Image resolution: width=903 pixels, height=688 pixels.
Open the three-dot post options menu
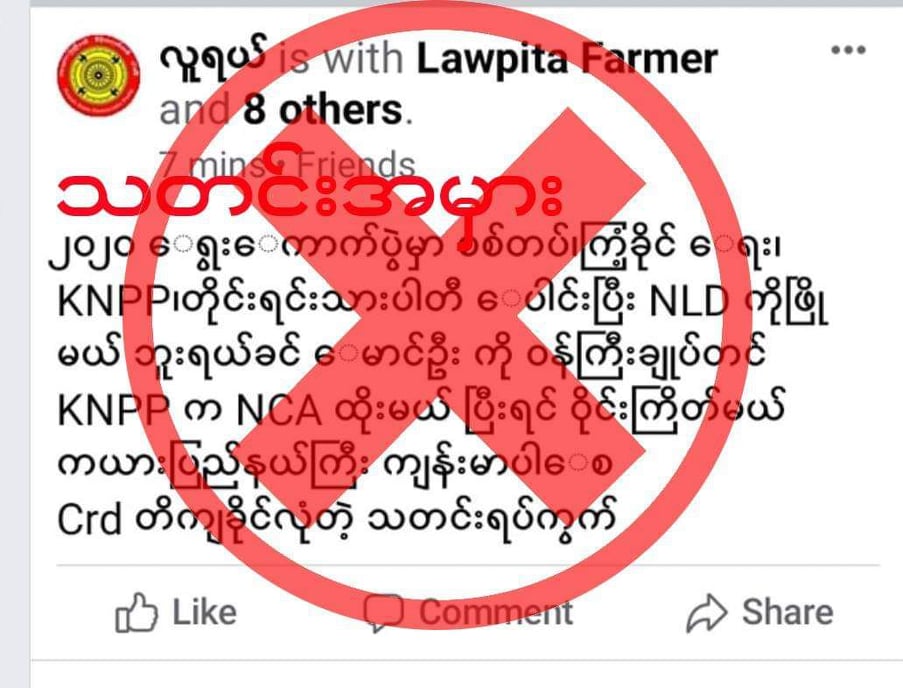[x=848, y=50]
